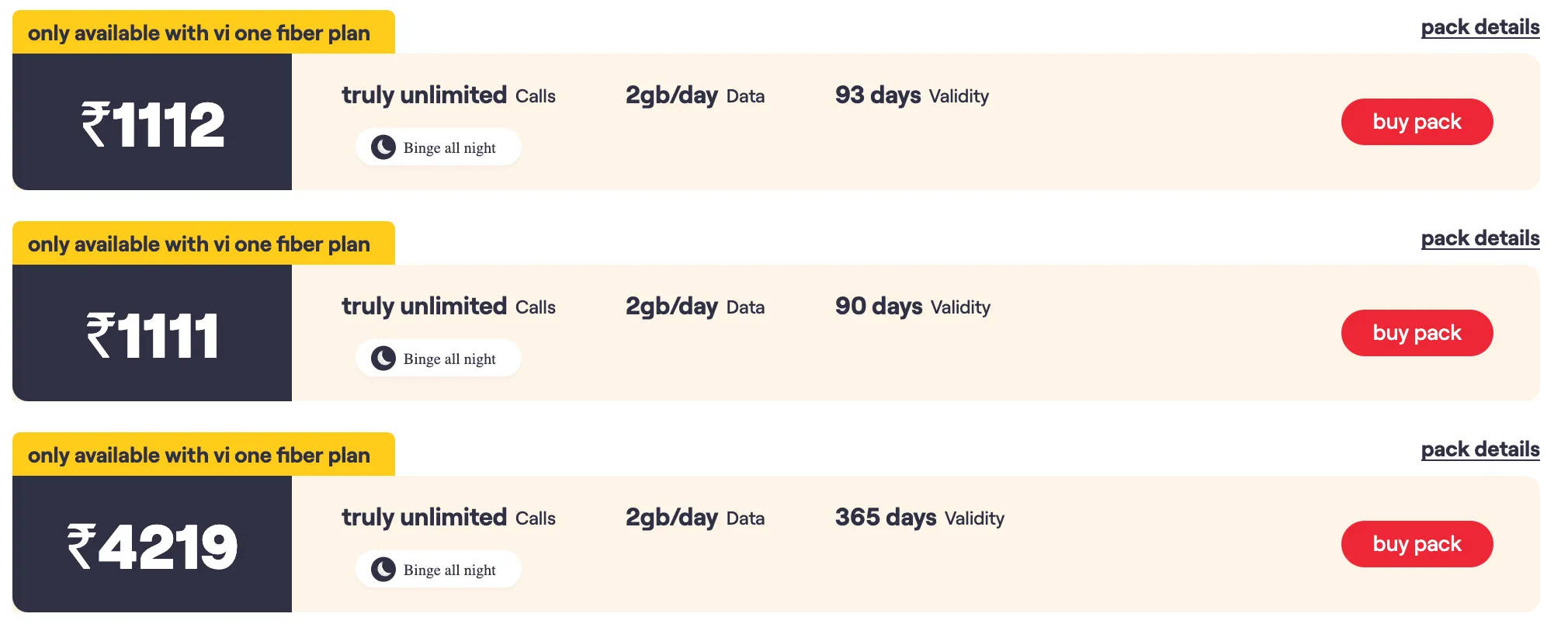
Task: Open pack details for the ₹1111 plan
Action: tap(1480, 238)
